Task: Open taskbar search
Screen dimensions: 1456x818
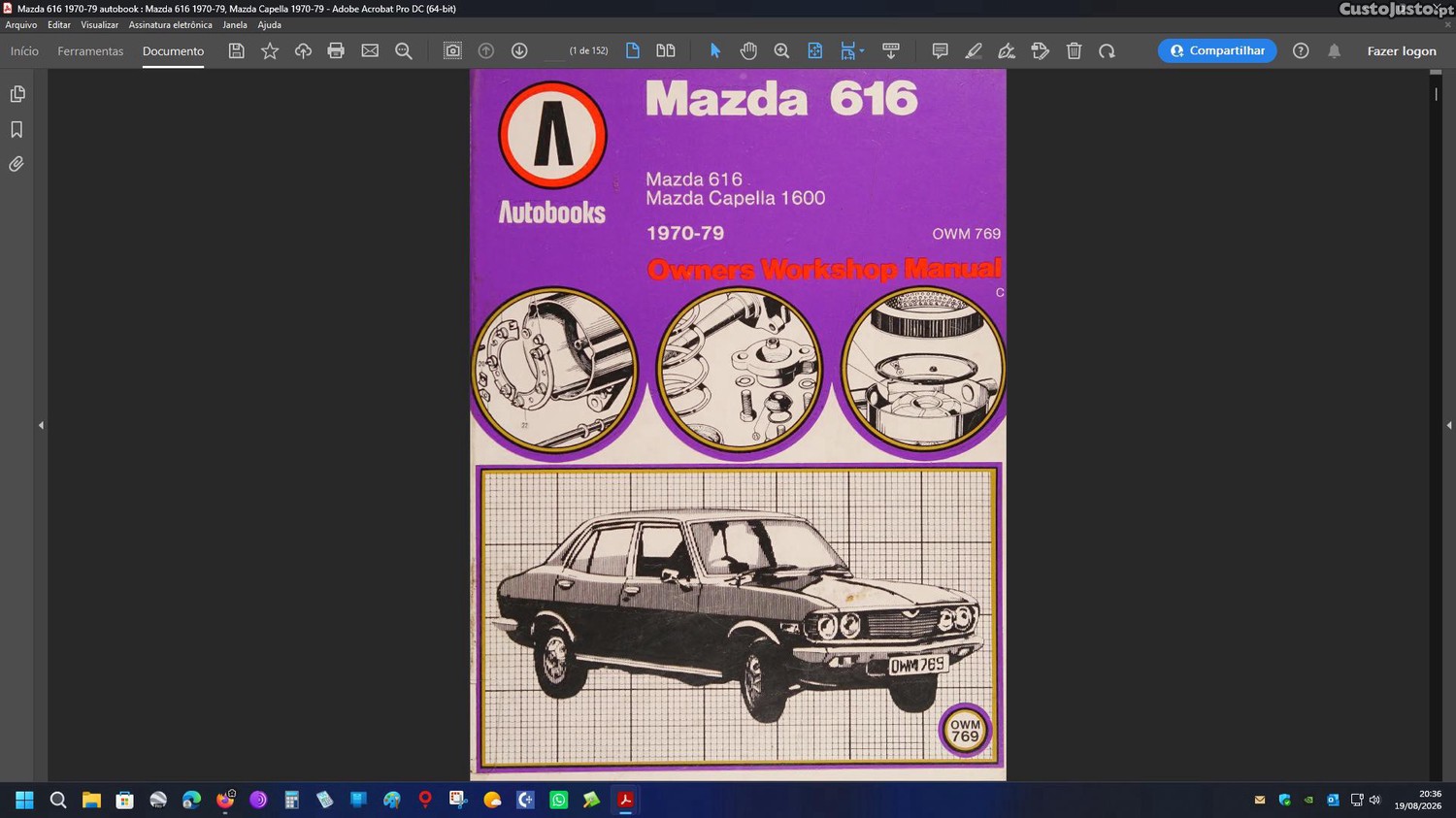Action: tap(58, 800)
